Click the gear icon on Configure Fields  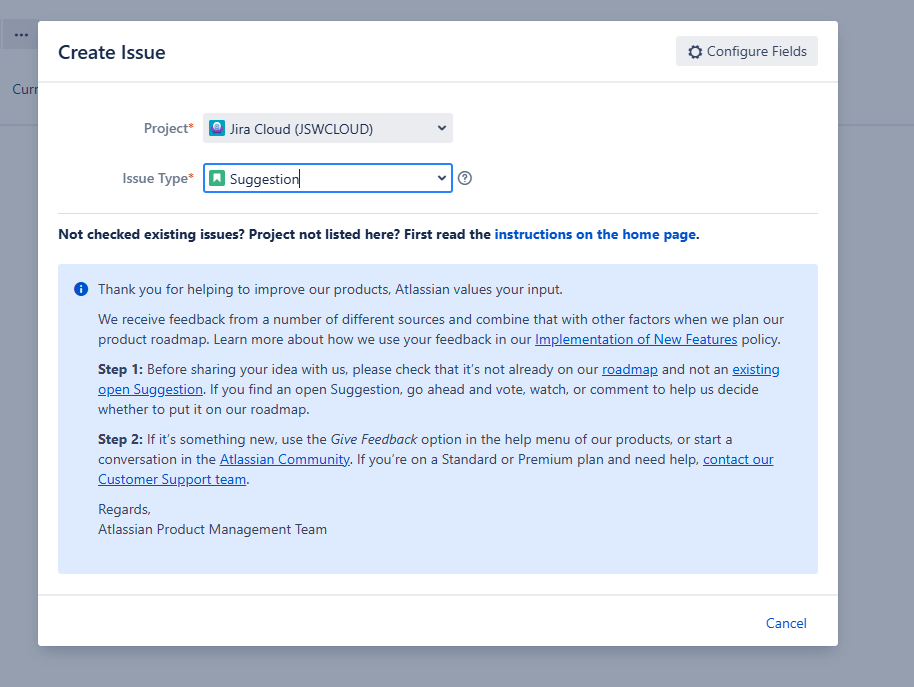[696, 51]
